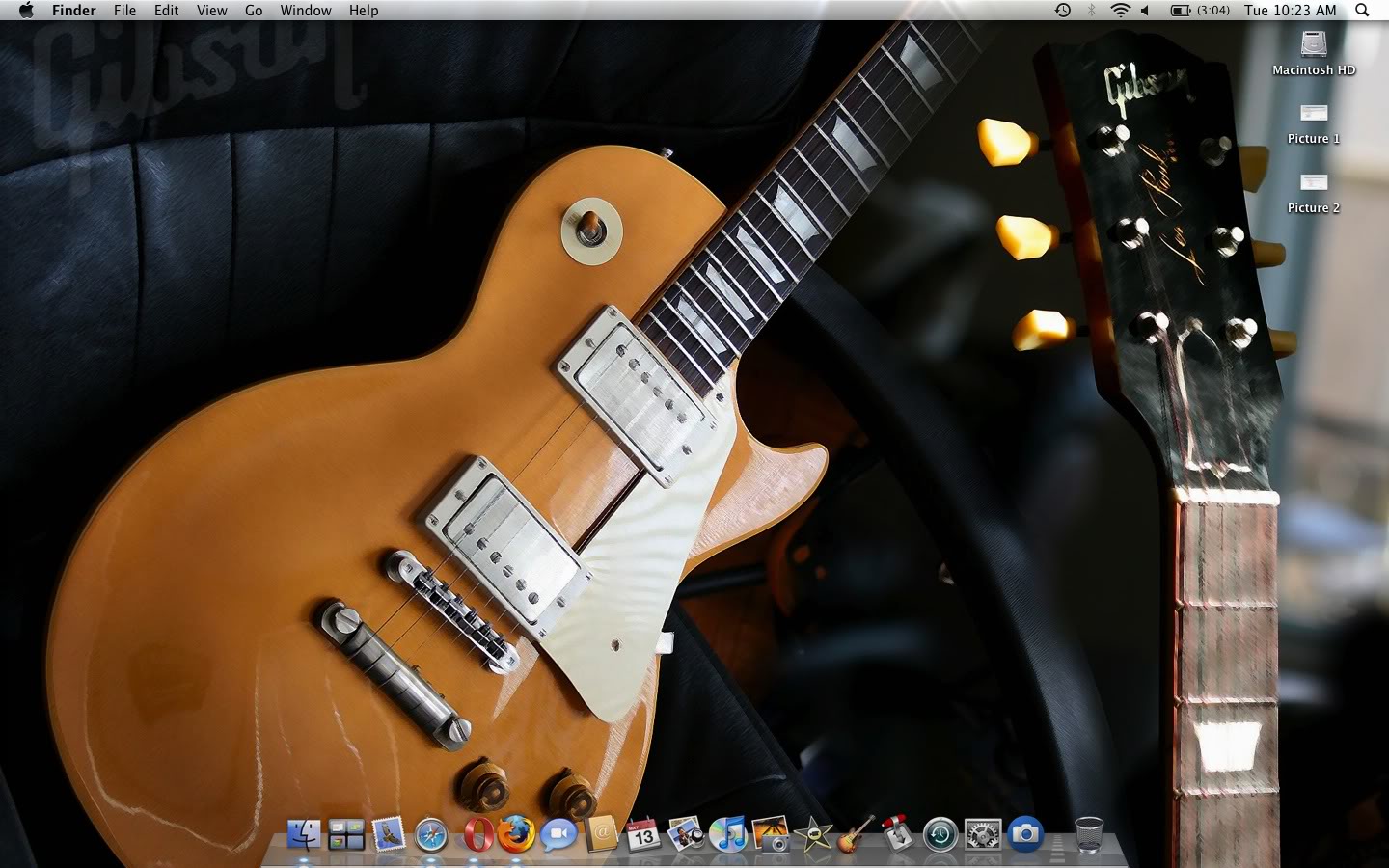Image resolution: width=1389 pixels, height=868 pixels.
Task: Open iTunes from the Dock
Action: (728, 833)
